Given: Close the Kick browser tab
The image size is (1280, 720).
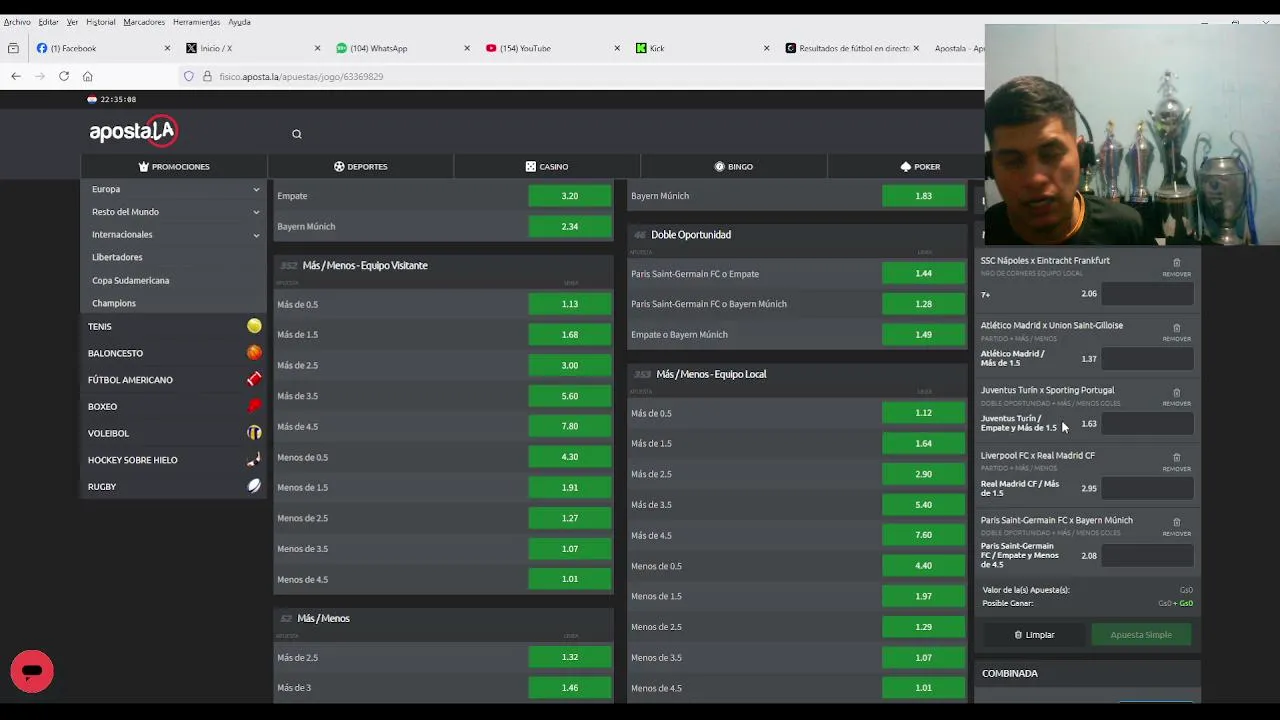Looking at the screenshot, I should [766, 48].
